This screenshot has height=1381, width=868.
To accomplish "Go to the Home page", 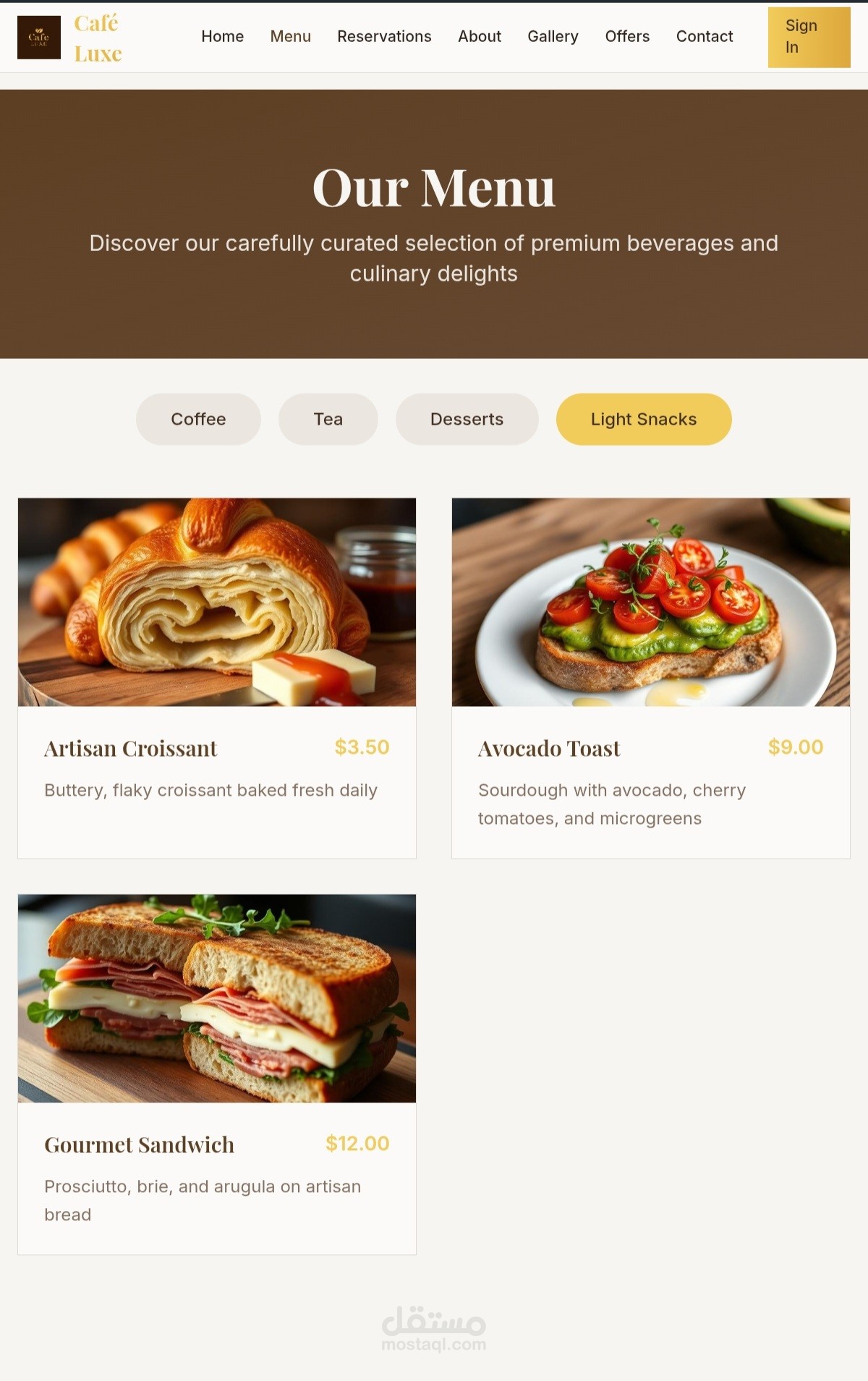I will pos(222,36).
